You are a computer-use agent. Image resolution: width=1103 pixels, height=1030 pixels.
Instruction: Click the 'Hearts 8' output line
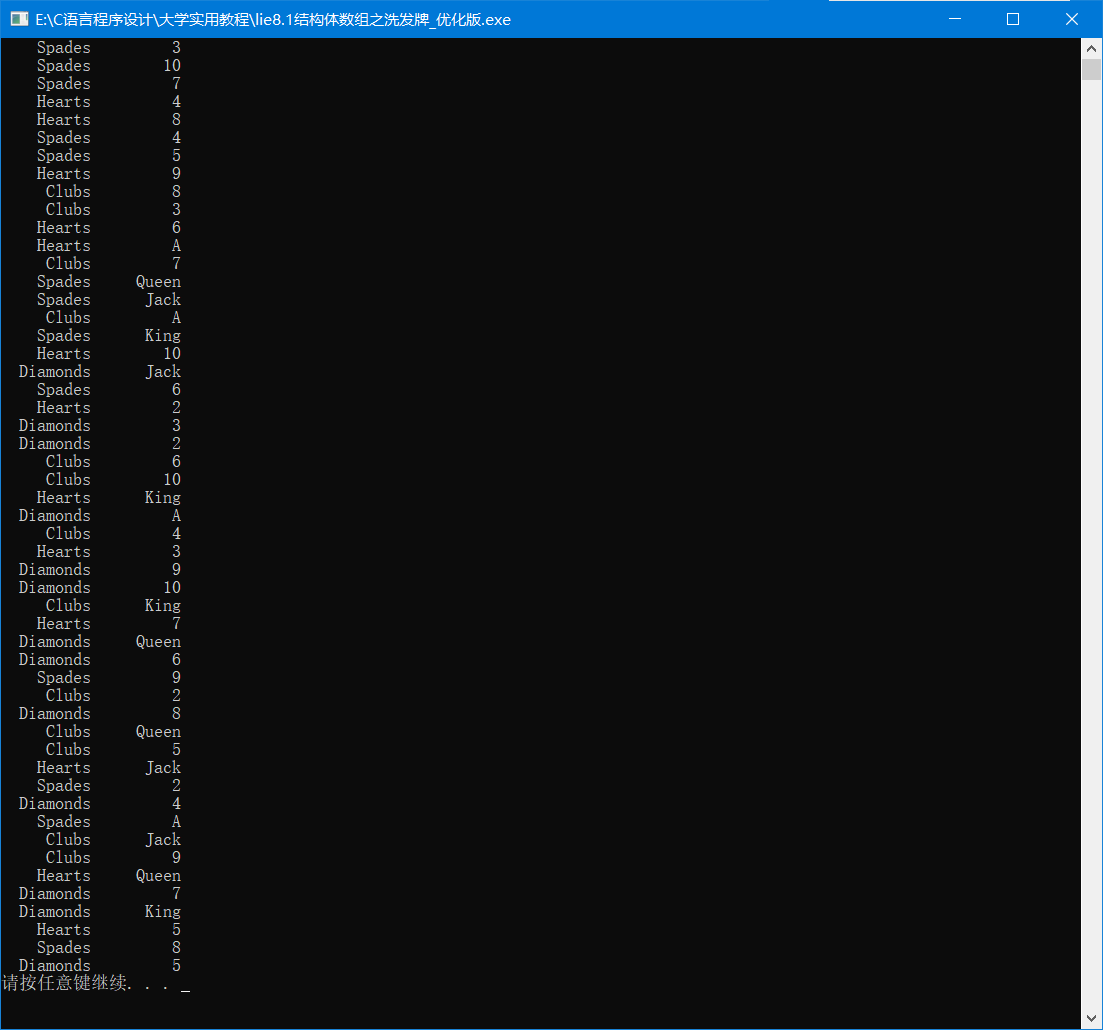[108, 120]
